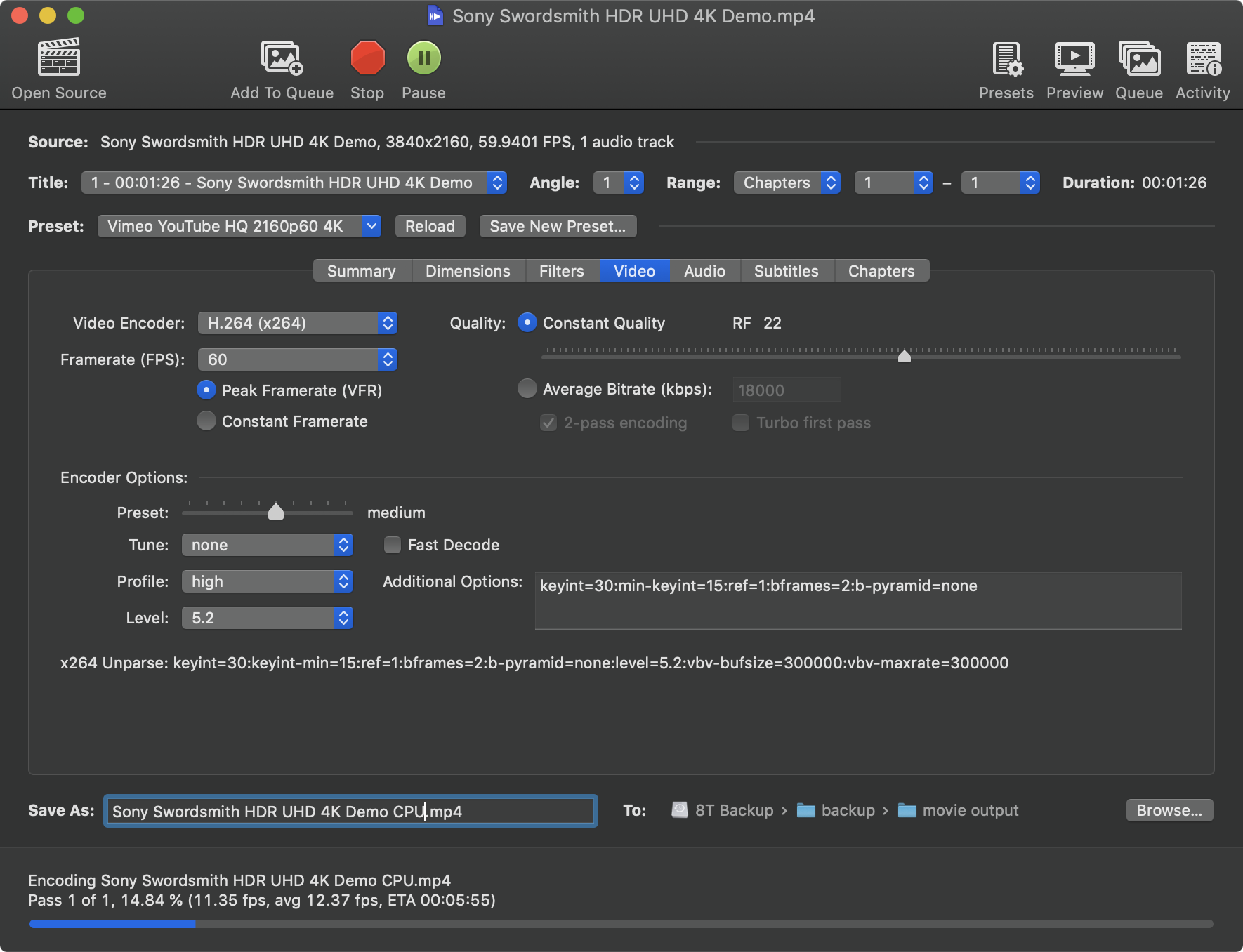
Task: Open the end chapter dropdown
Action: (x=1001, y=183)
